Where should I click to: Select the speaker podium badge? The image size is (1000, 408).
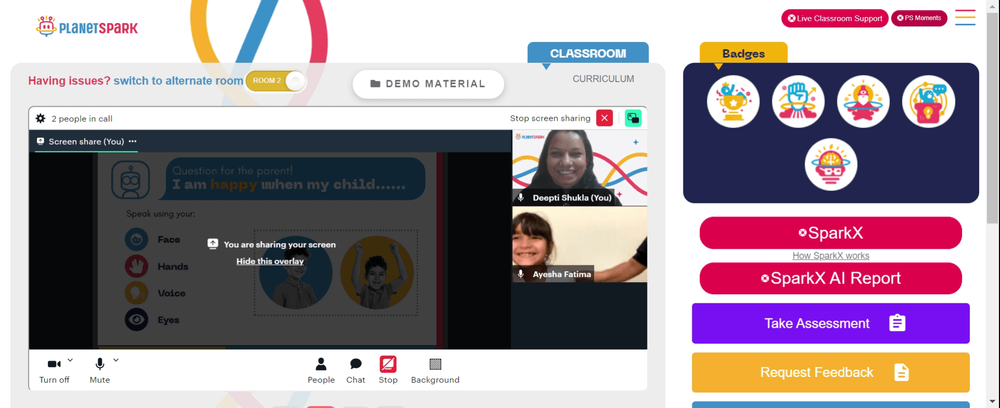[x=928, y=101]
